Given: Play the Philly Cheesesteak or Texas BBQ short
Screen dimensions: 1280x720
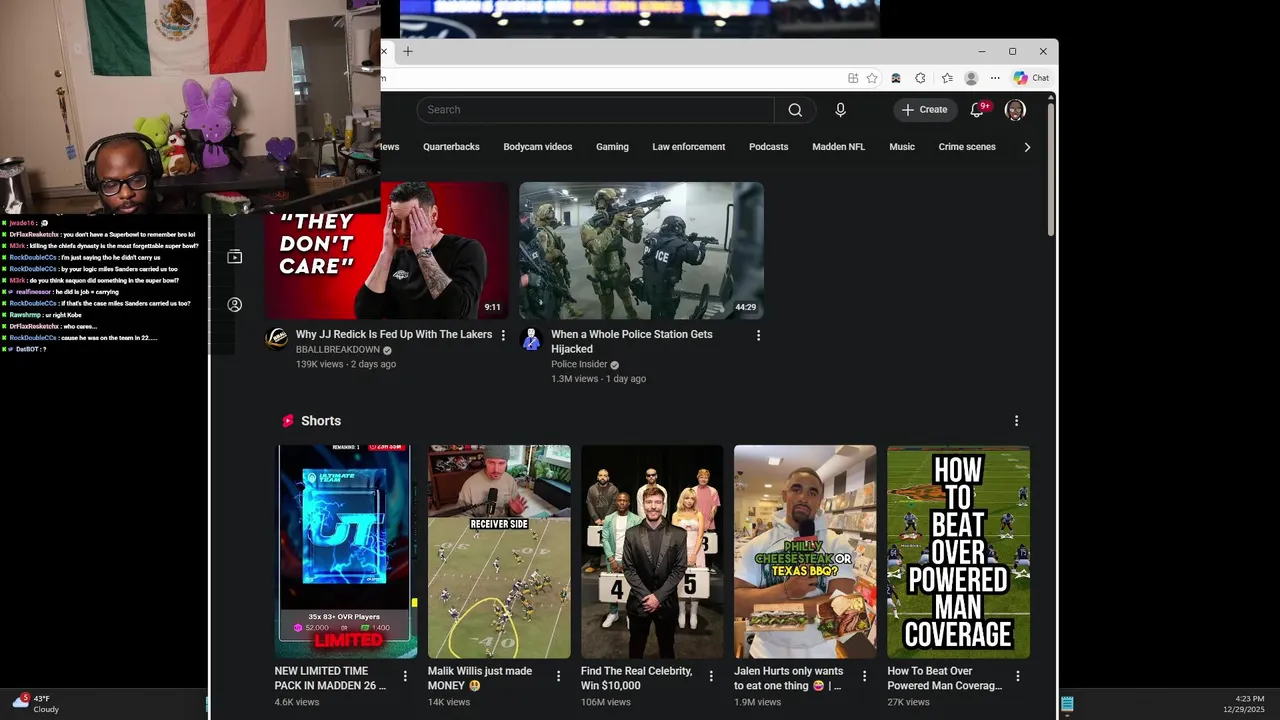Looking at the screenshot, I should [805, 552].
